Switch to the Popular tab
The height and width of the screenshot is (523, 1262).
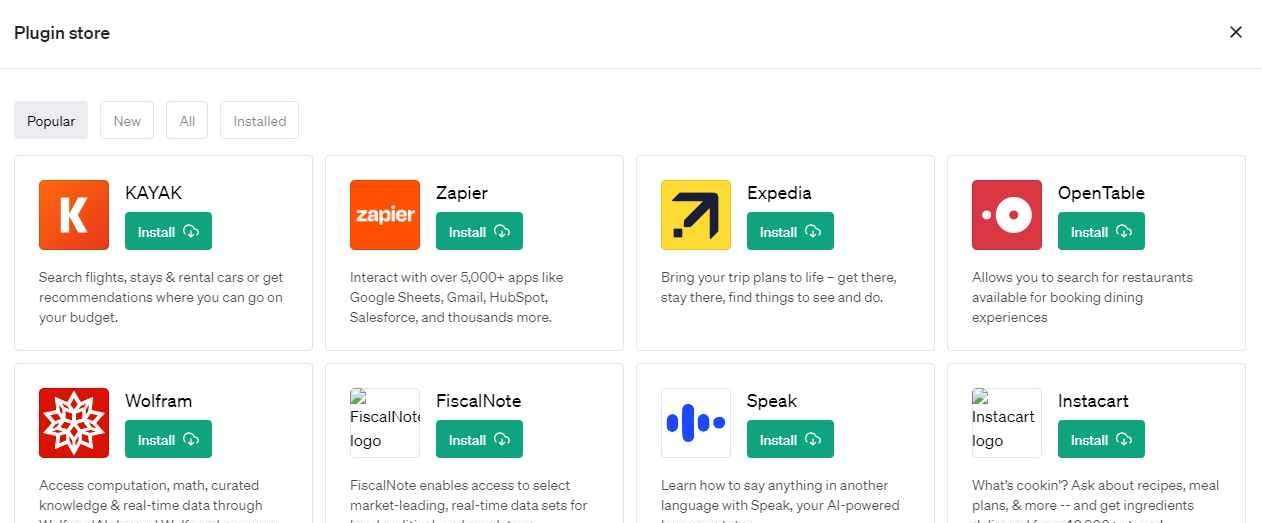51,121
